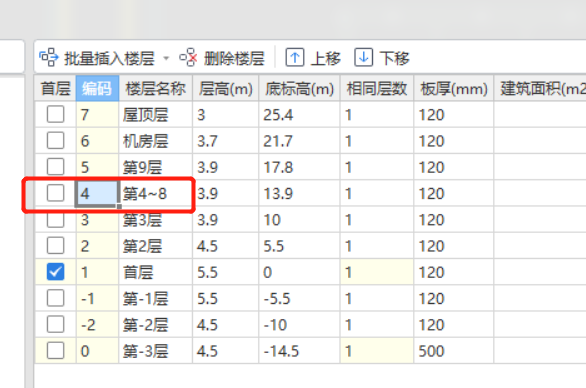Select the 首层 name cell in row 1
Image resolution: width=586 pixels, height=388 pixels.
(155, 272)
